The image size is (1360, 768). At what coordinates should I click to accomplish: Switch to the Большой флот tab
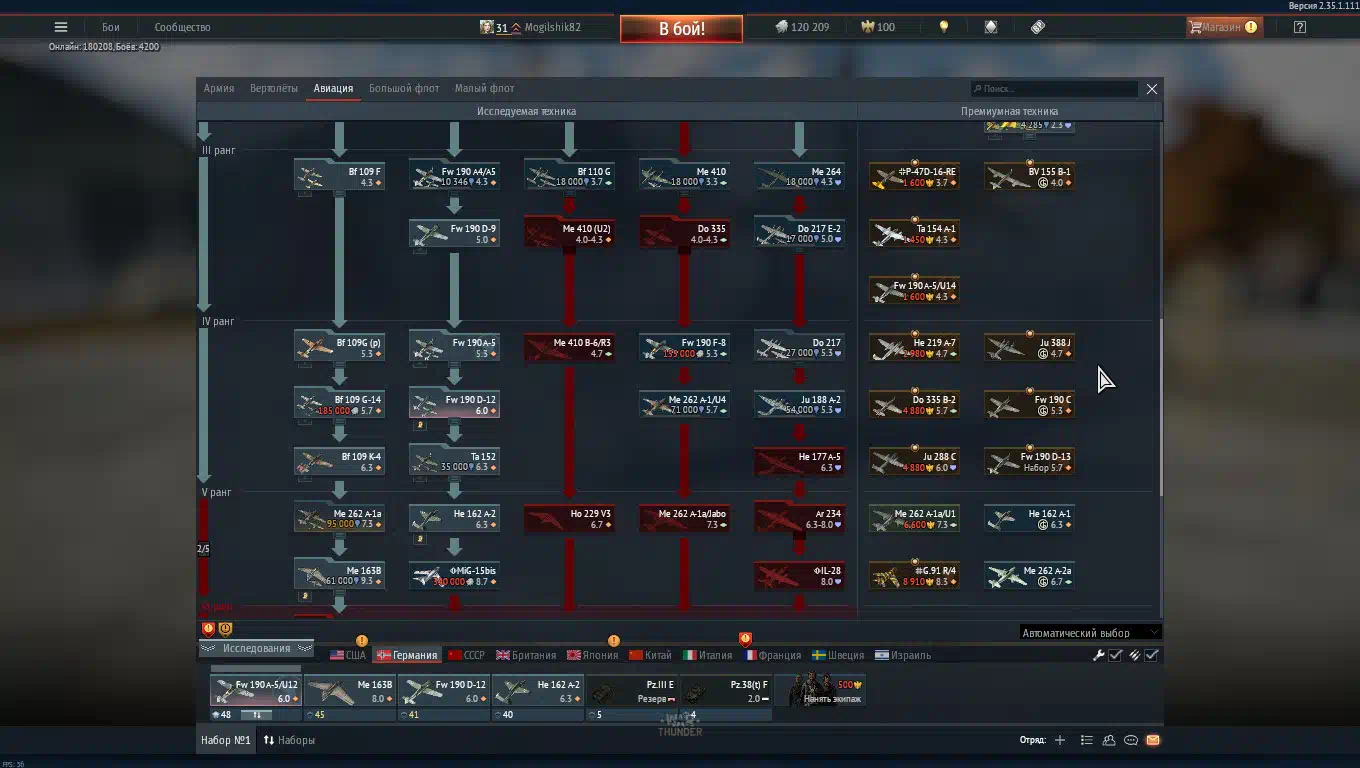pyautogui.click(x=404, y=88)
